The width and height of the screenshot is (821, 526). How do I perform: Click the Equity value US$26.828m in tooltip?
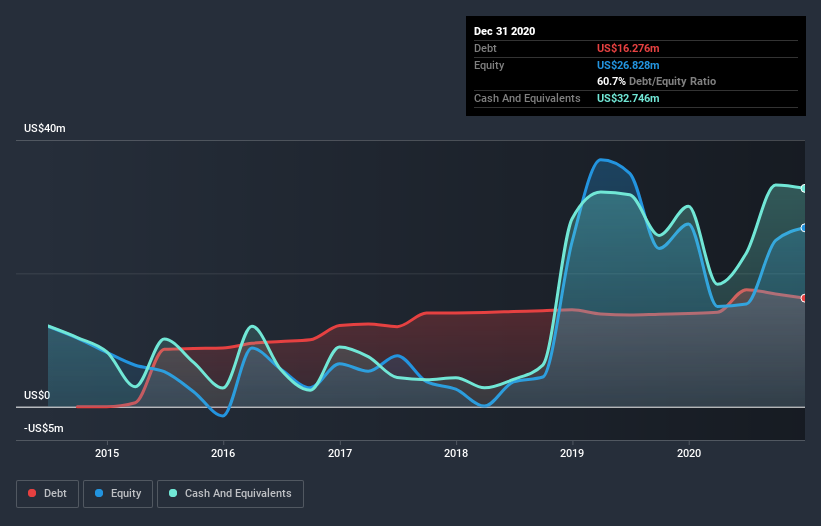628,65
